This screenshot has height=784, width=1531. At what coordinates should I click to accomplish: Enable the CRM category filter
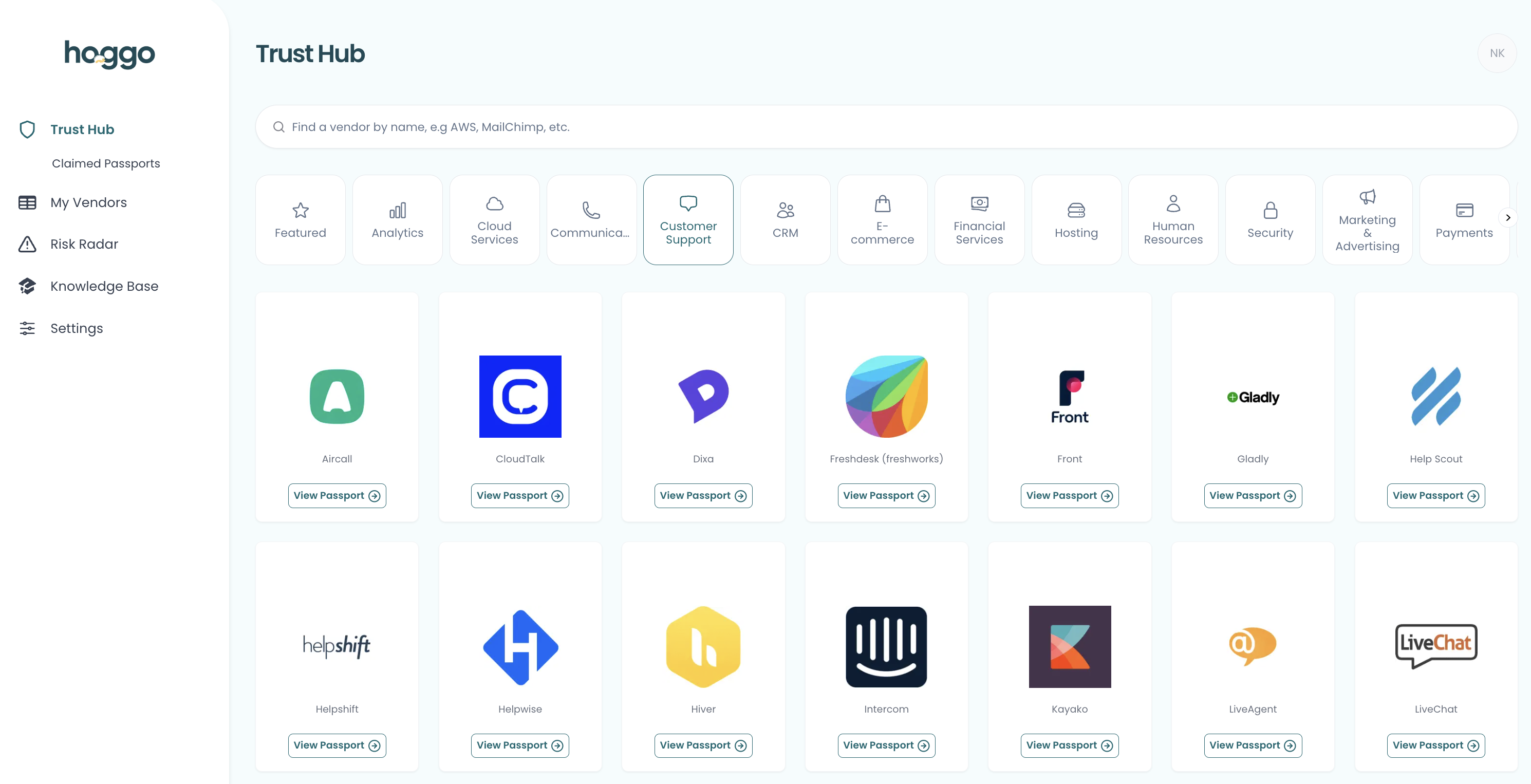tap(785, 219)
